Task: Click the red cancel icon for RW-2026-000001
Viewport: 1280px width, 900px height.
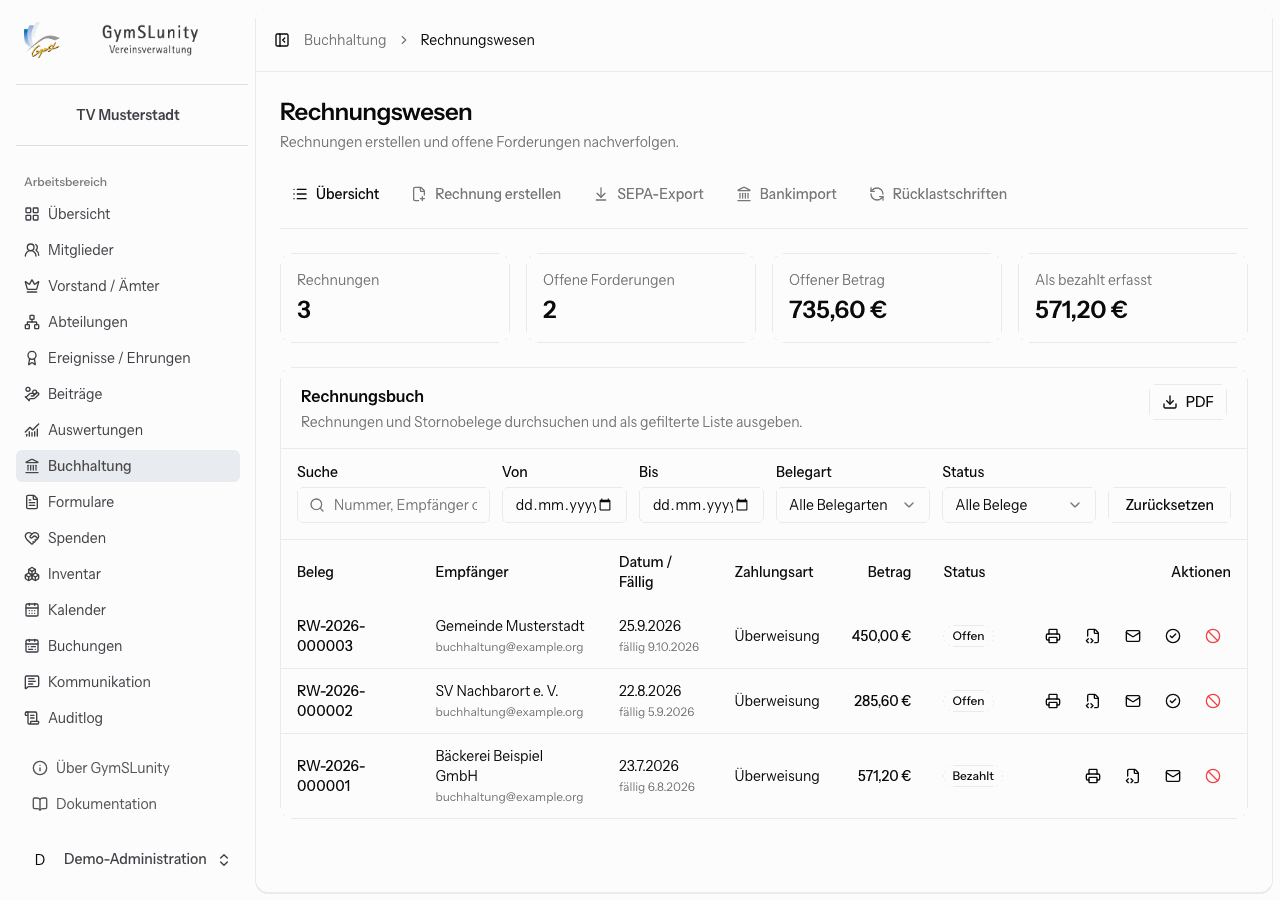Action: (x=1213, y=776)
